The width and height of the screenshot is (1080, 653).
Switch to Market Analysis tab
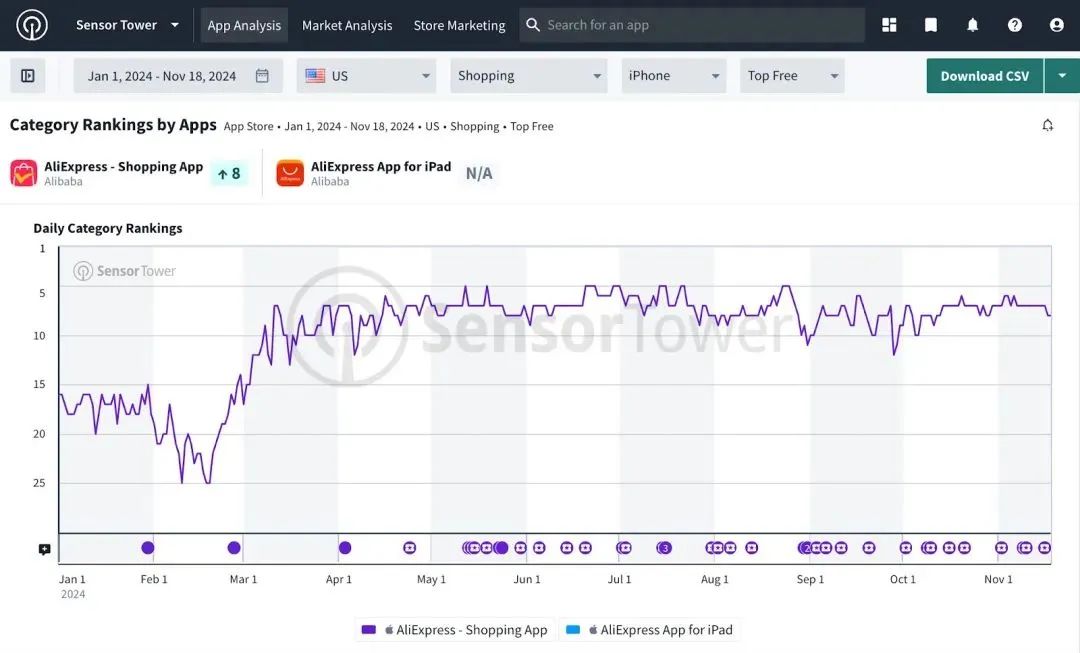[x=347, y=25]
